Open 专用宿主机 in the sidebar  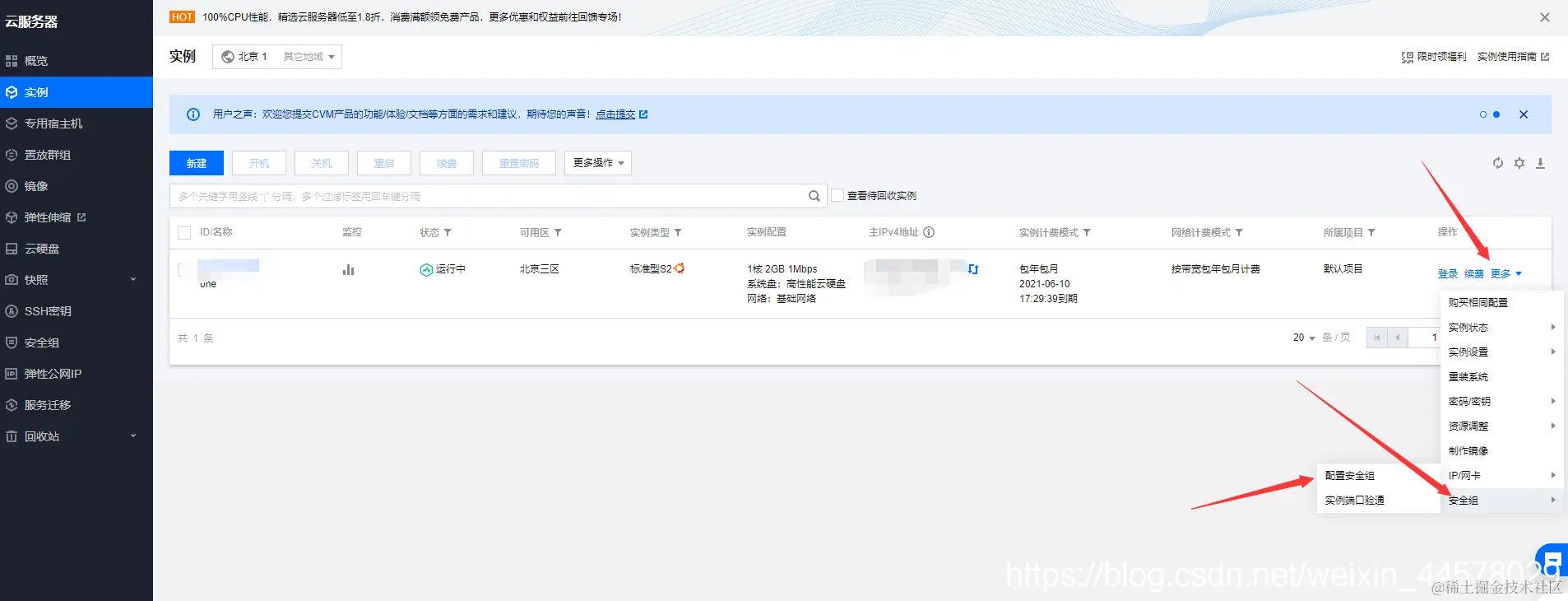coord(77,123)
